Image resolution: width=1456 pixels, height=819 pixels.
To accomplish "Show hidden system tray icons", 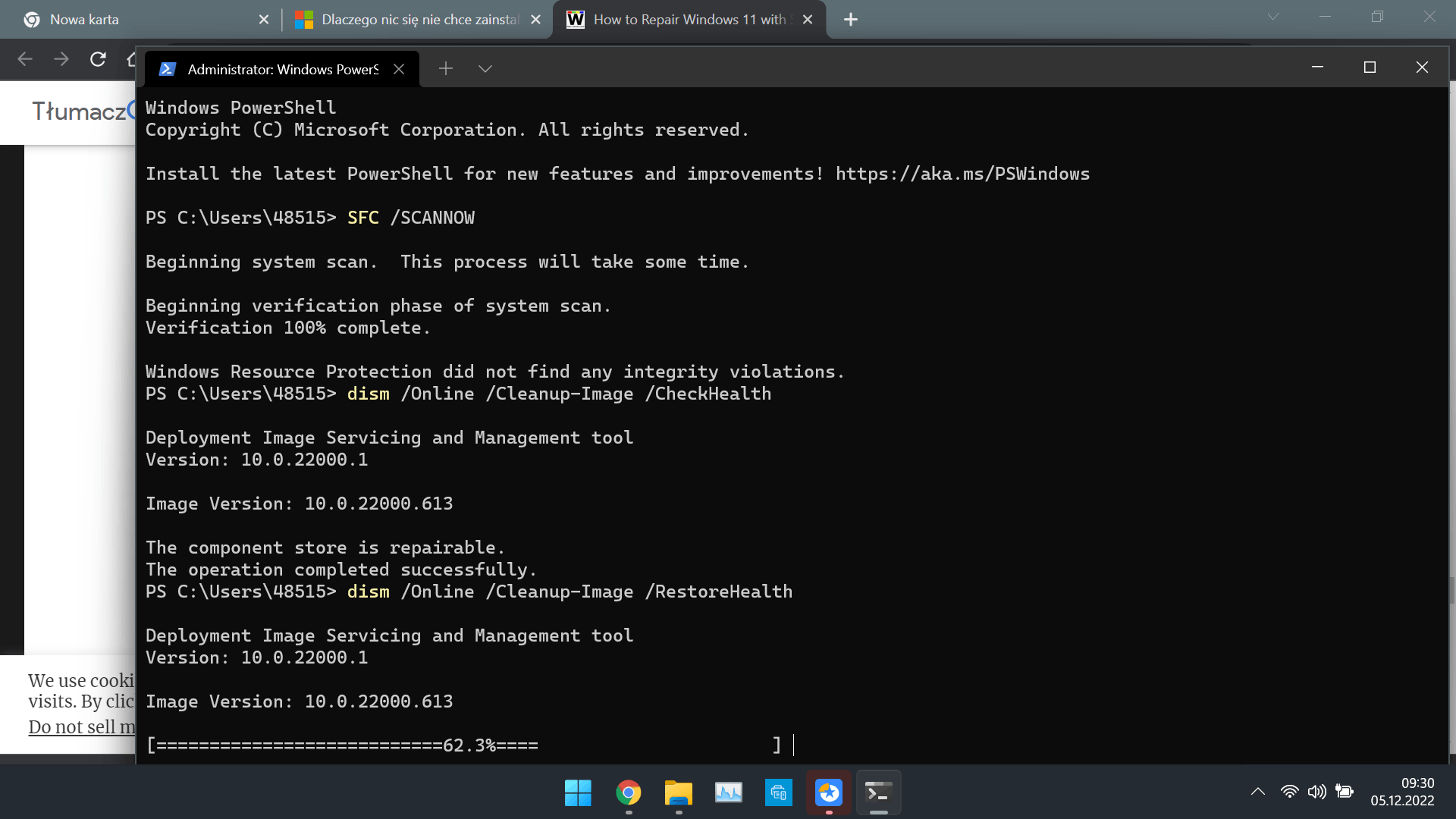I will point(1257,792).
